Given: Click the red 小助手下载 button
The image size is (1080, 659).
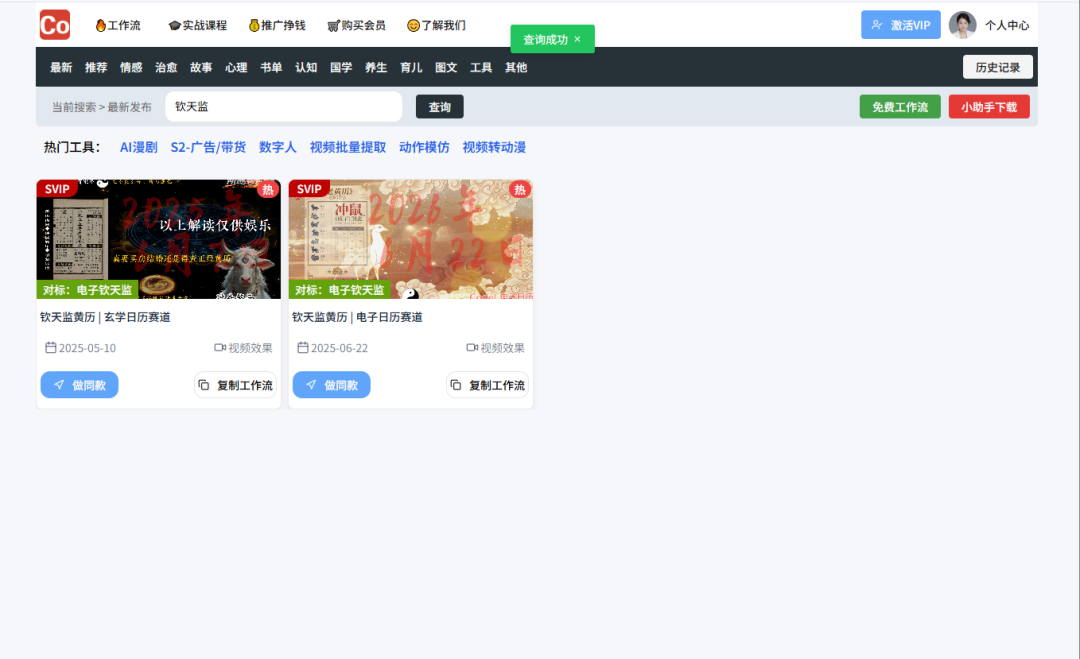Looking at the screenshot, I should [x=988, y=107].
